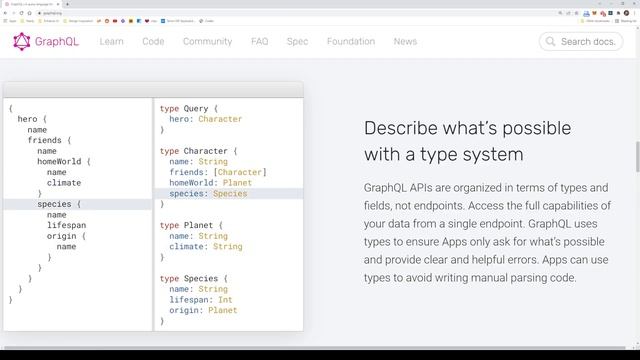Click the 'homeWorld: Planet' schema line
Screen dimensions: 640x360
click(x=211, y=183)
